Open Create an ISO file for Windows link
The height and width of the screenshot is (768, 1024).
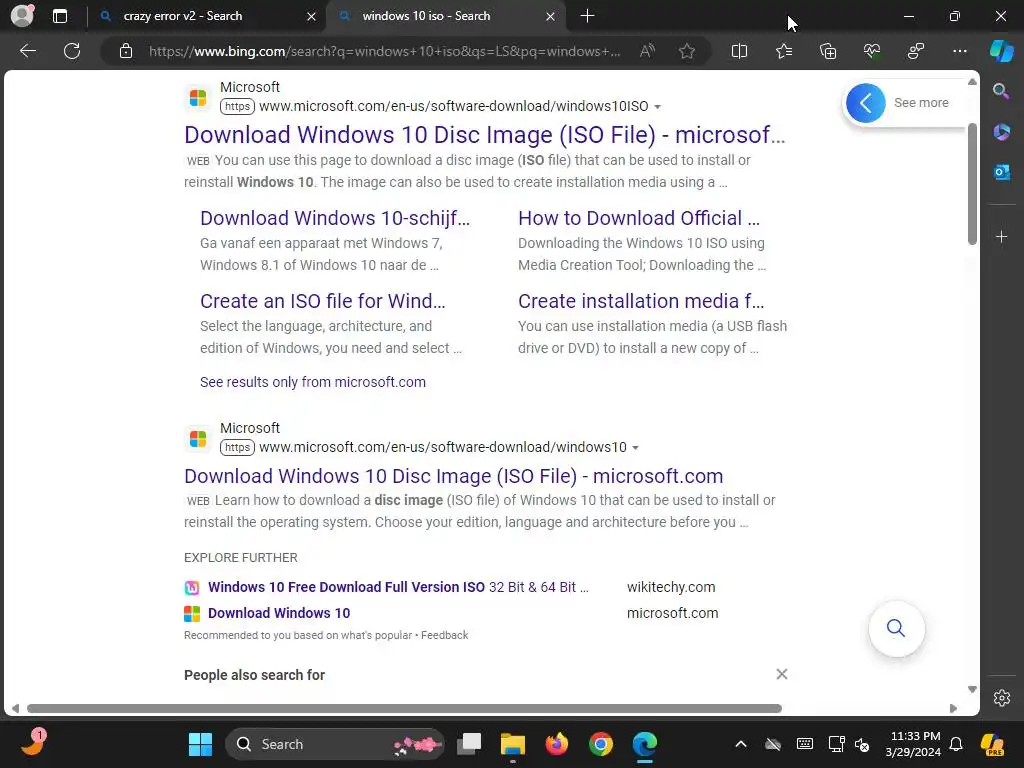tap(323, 301)
